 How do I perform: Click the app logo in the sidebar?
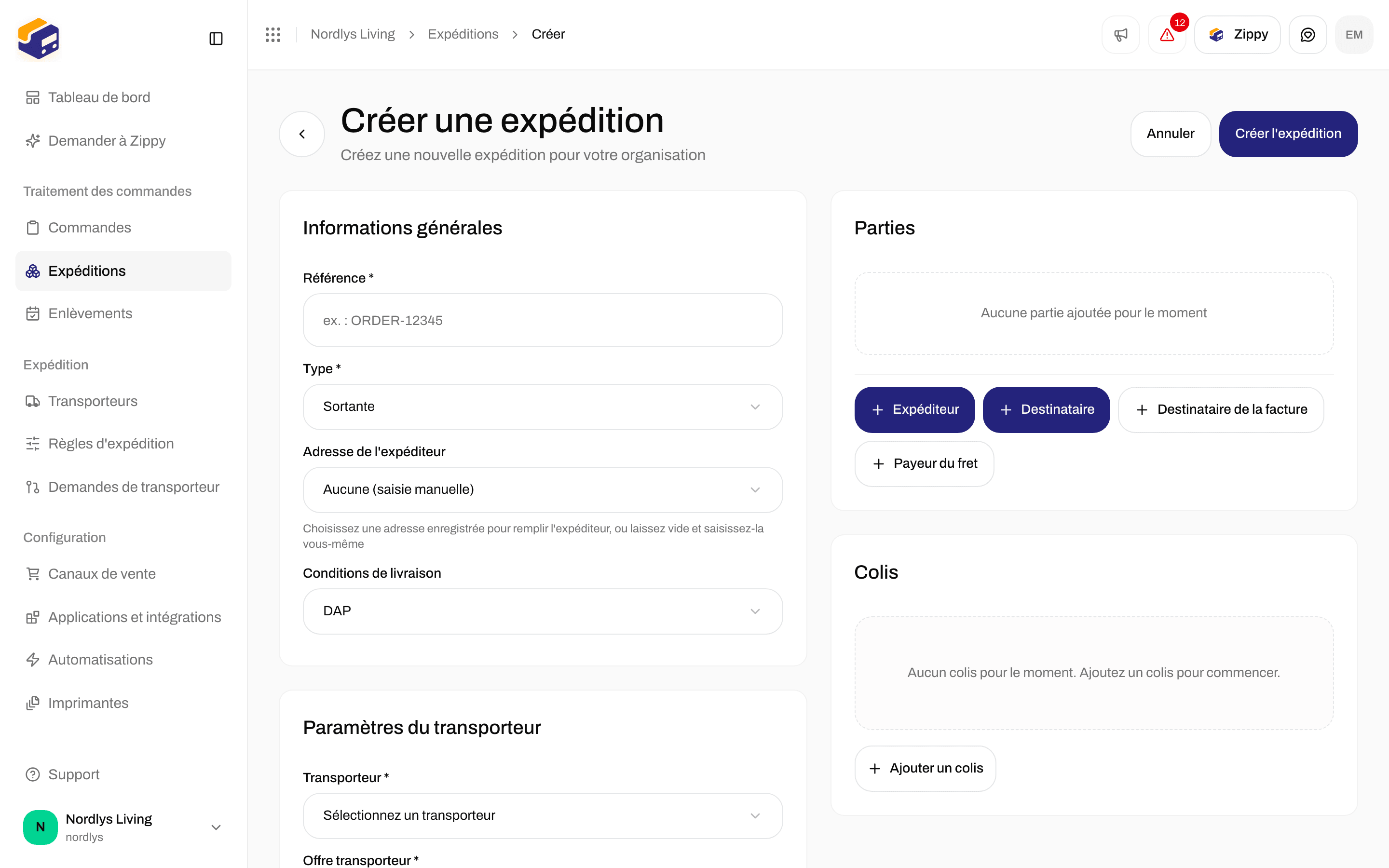(x=39, y=39)
